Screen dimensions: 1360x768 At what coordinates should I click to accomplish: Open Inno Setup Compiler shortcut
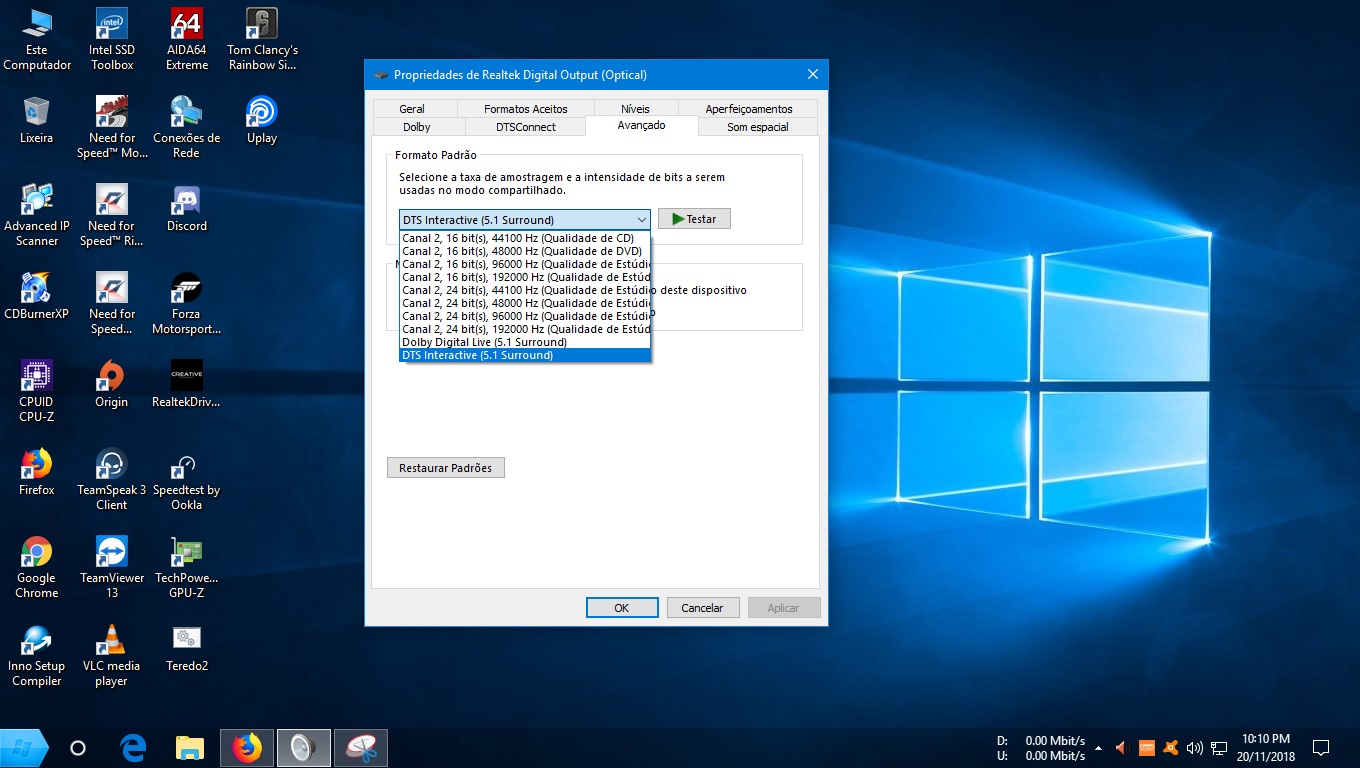tap(37, 656)
